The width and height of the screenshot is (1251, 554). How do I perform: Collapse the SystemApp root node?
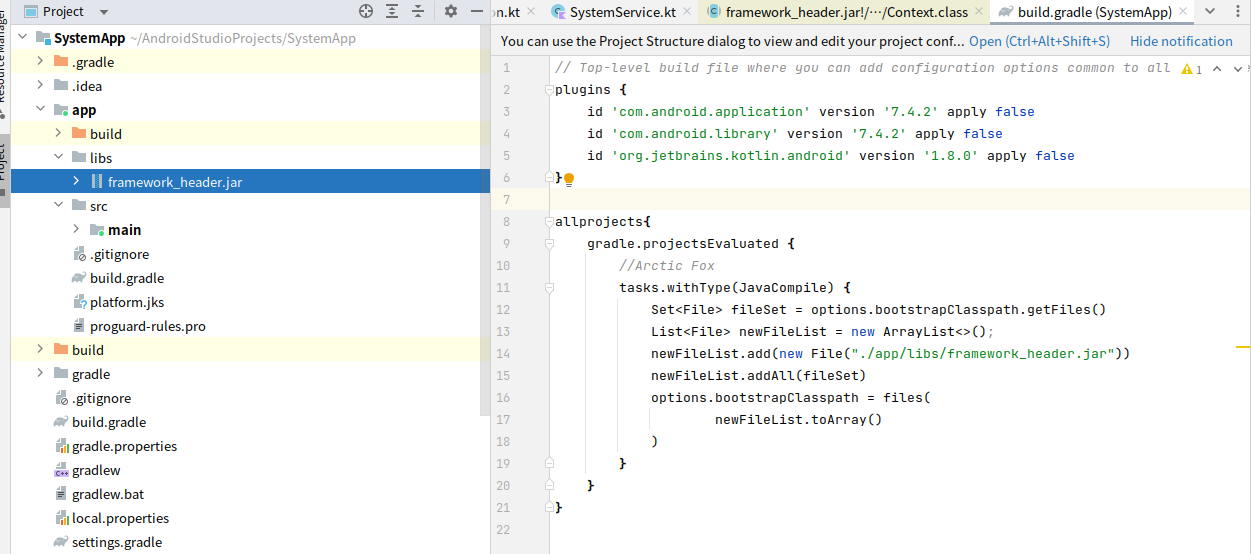pos(22,38)
